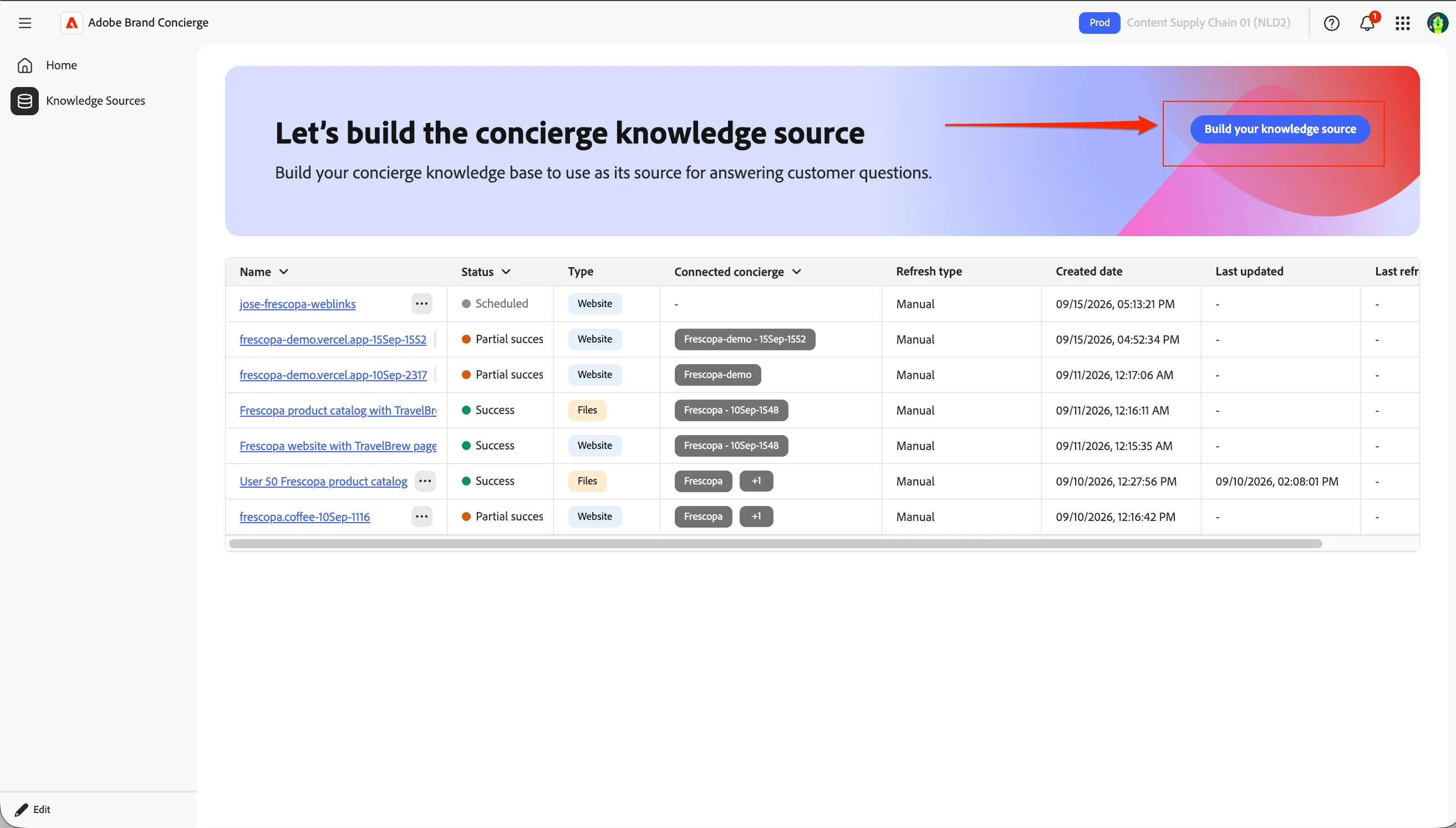1456x828 pixels.
Task: Click Website type badge in jose-frescopa-weblinks row
Action: pyautogui.click(x=595, y=304)
